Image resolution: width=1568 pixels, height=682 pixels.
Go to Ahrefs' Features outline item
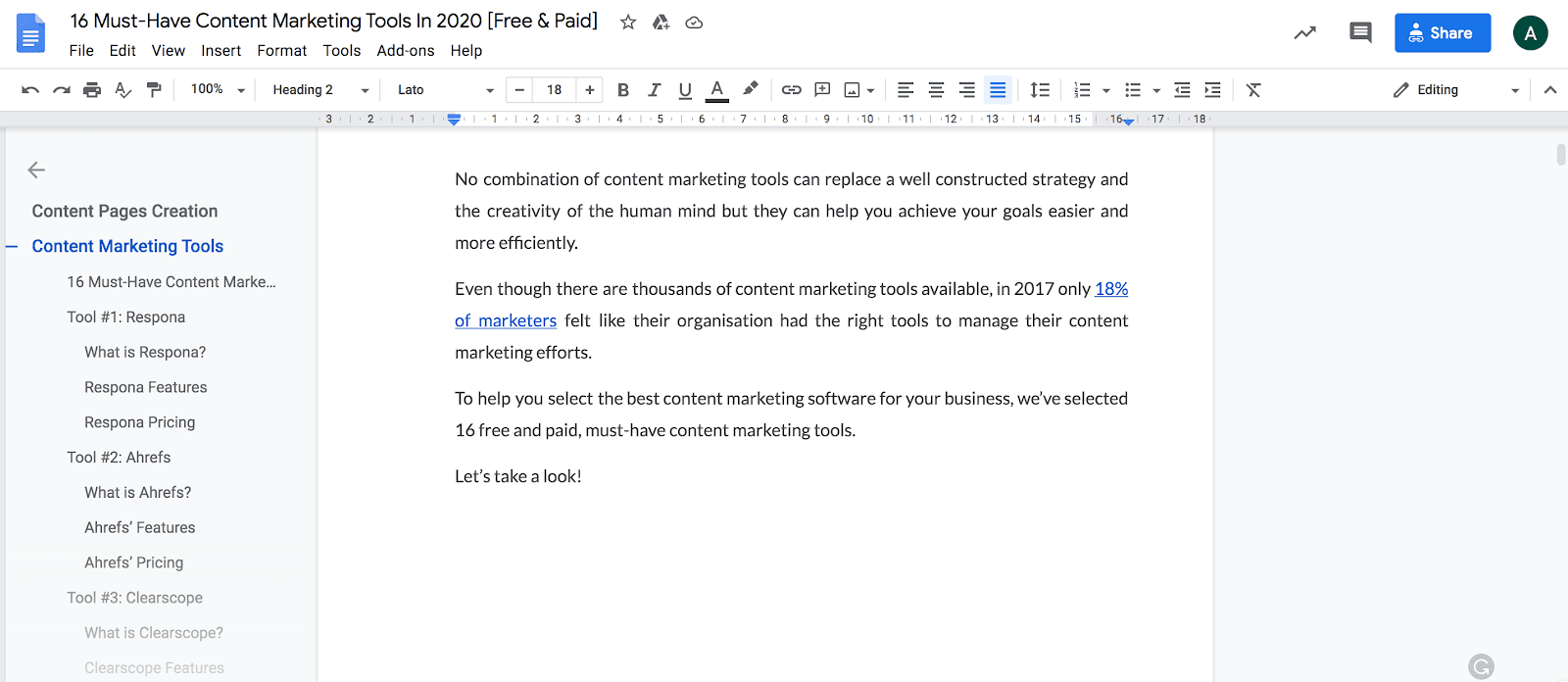140,528
